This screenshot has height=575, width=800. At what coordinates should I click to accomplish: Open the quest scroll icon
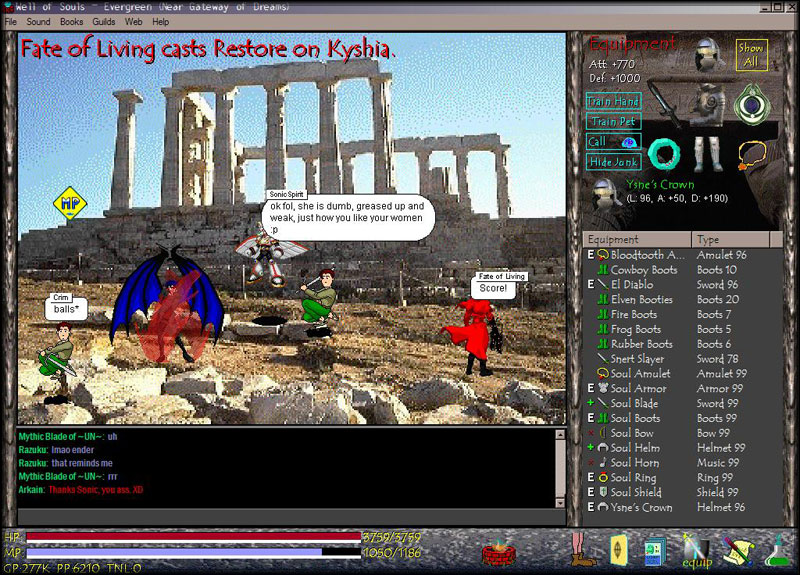pyautogui.click(x=738, y=551)
